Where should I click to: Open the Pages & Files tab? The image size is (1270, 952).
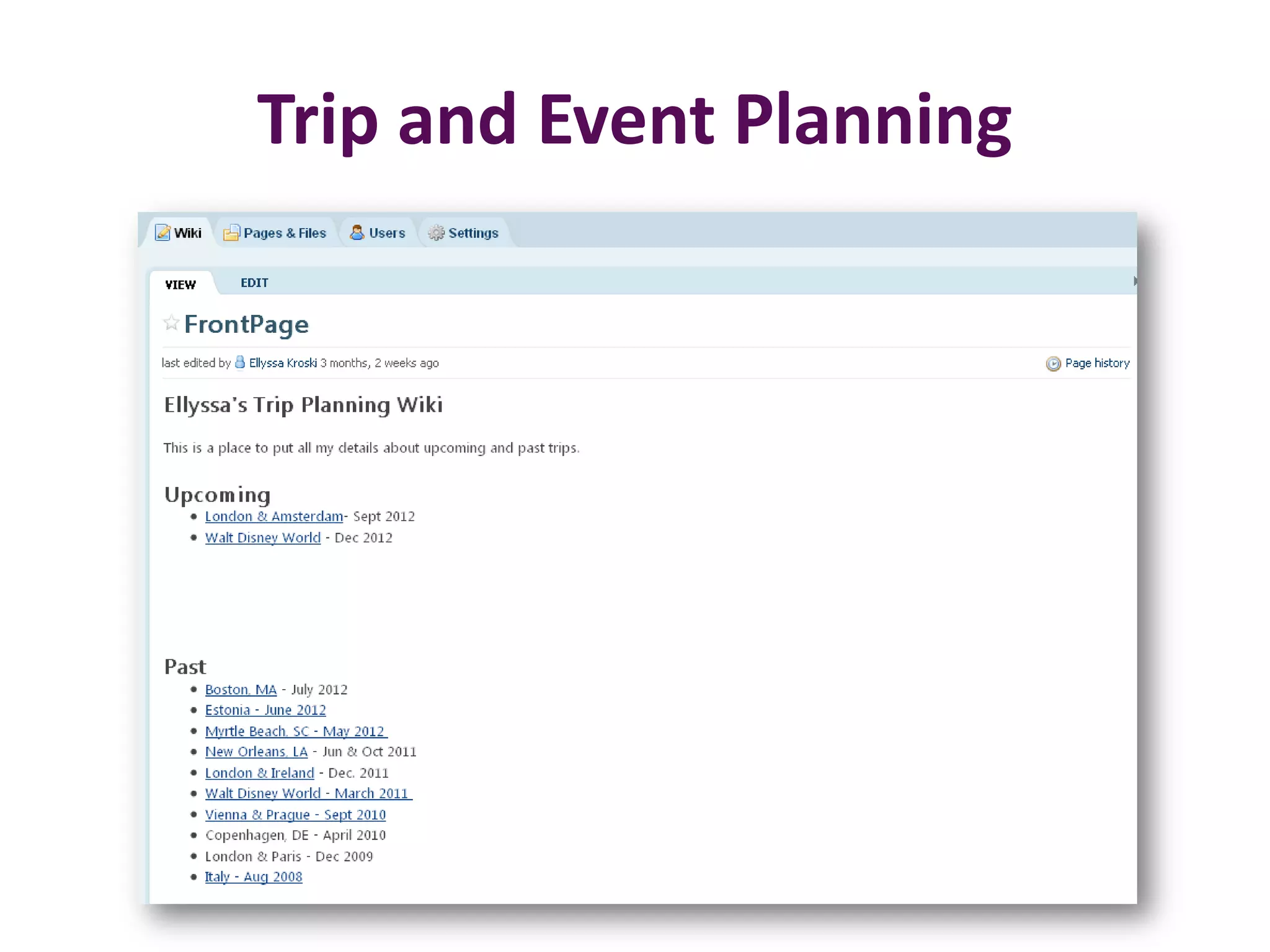[285, 233]
